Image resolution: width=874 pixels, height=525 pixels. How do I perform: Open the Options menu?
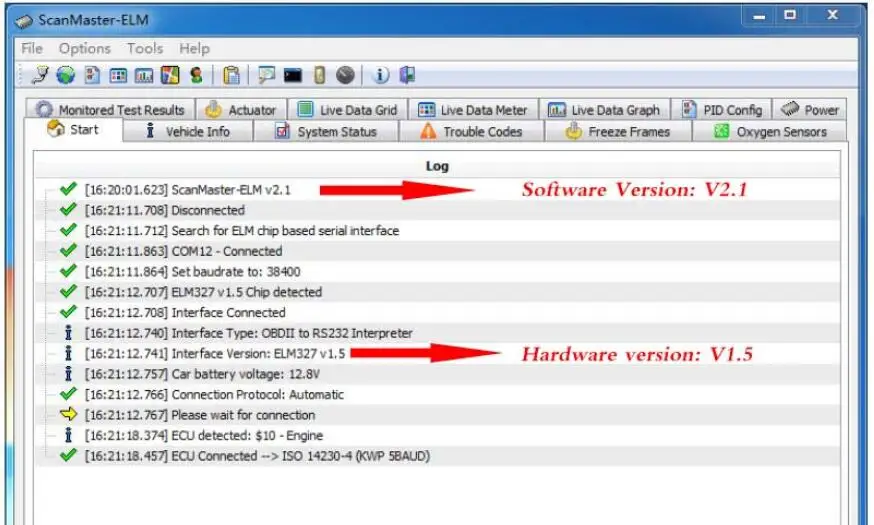click(85, 48)
